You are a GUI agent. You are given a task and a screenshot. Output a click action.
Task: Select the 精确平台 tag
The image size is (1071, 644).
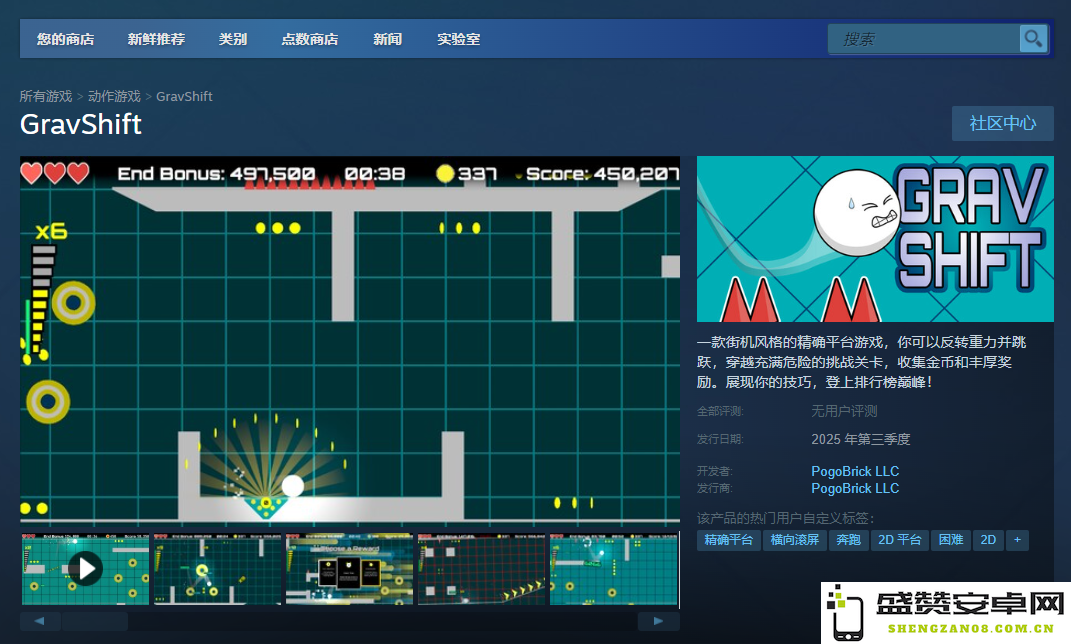pyautogui.click(x=729, y=540)
